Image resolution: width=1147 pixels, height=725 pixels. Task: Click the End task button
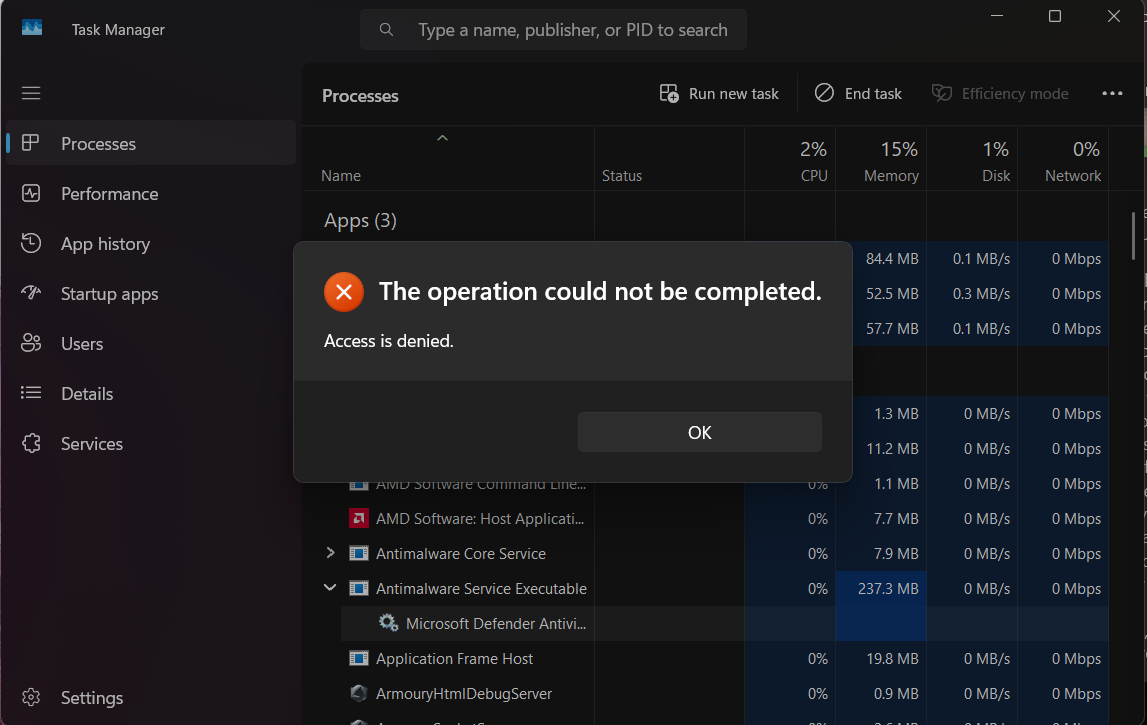(858, 94)
